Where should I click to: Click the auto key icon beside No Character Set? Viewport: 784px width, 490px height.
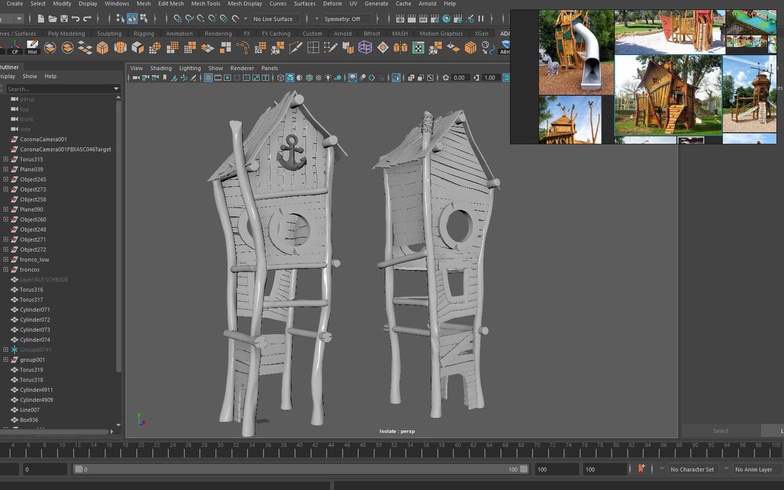pyautogui.click(x=641, y=468)
